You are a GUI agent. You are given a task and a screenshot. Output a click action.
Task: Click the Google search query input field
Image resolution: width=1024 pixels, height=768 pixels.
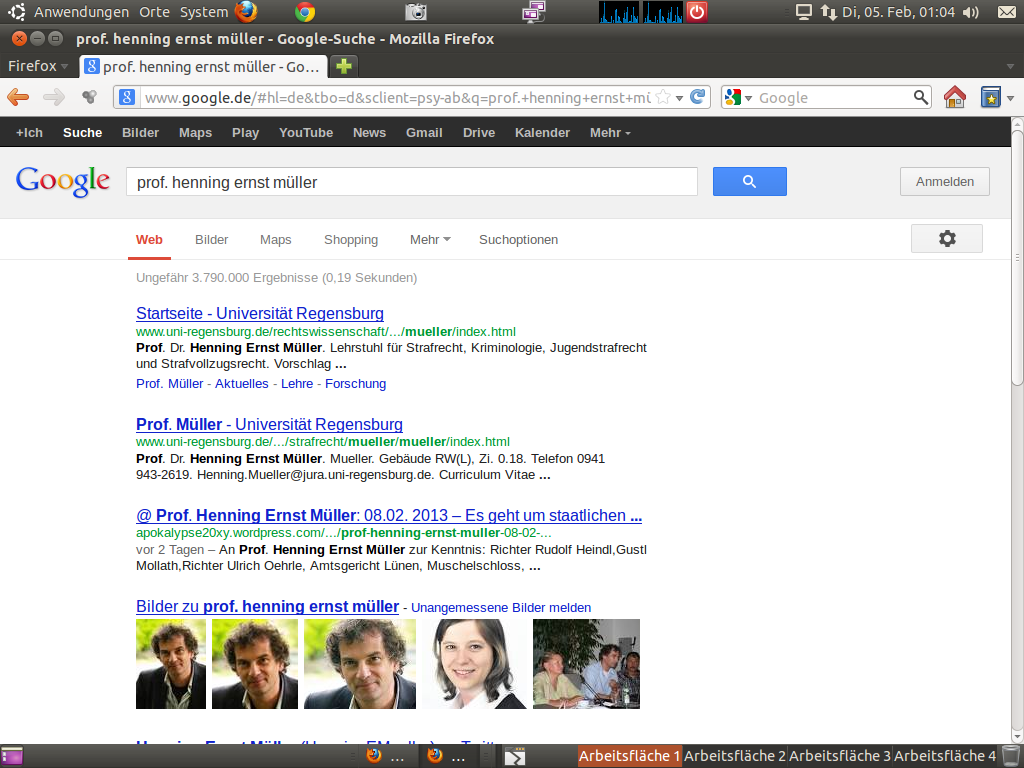pyautogui.click(x=411, y=182)
